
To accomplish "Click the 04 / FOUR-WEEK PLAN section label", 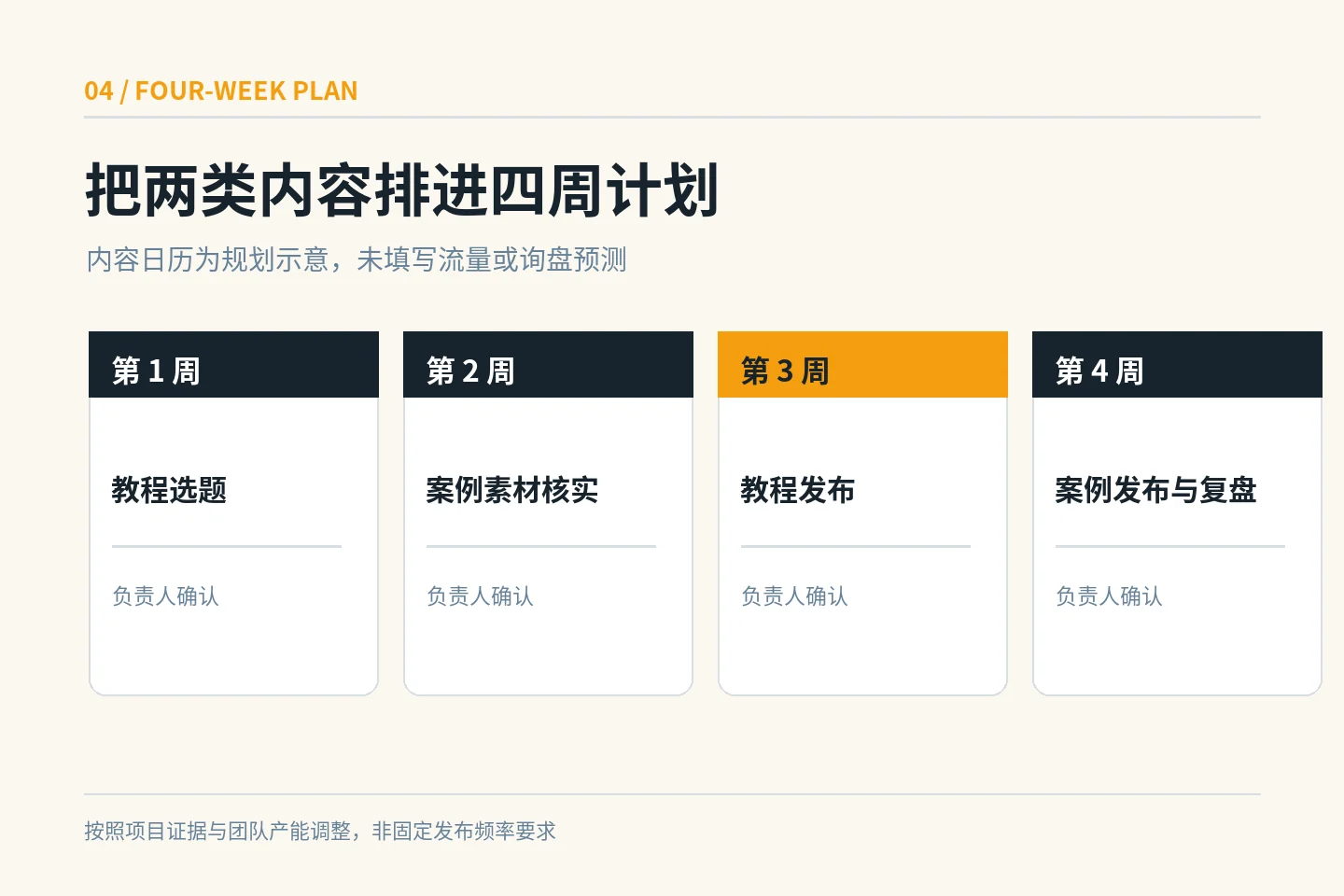I will click(x=221, y=91).
